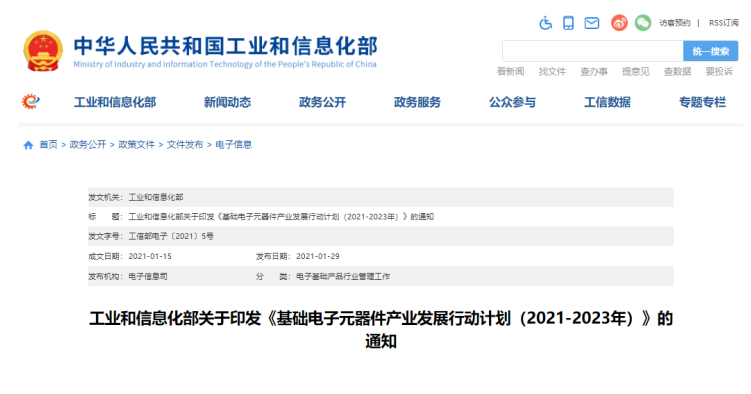Click 发布日期 value 2021-01-29
751x394 pixels.
coord(318,257)
